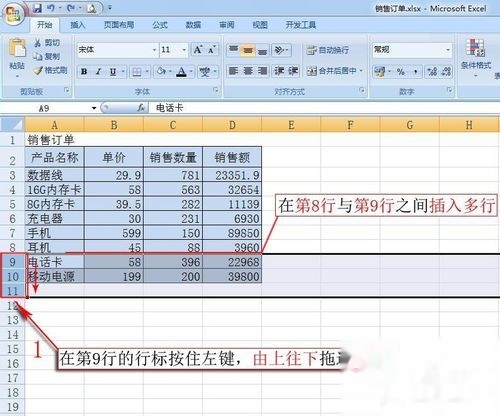This screenshot has width=500, height=416.
Task: Save the workbook from quick access toolbar
Action: (37, 9)
